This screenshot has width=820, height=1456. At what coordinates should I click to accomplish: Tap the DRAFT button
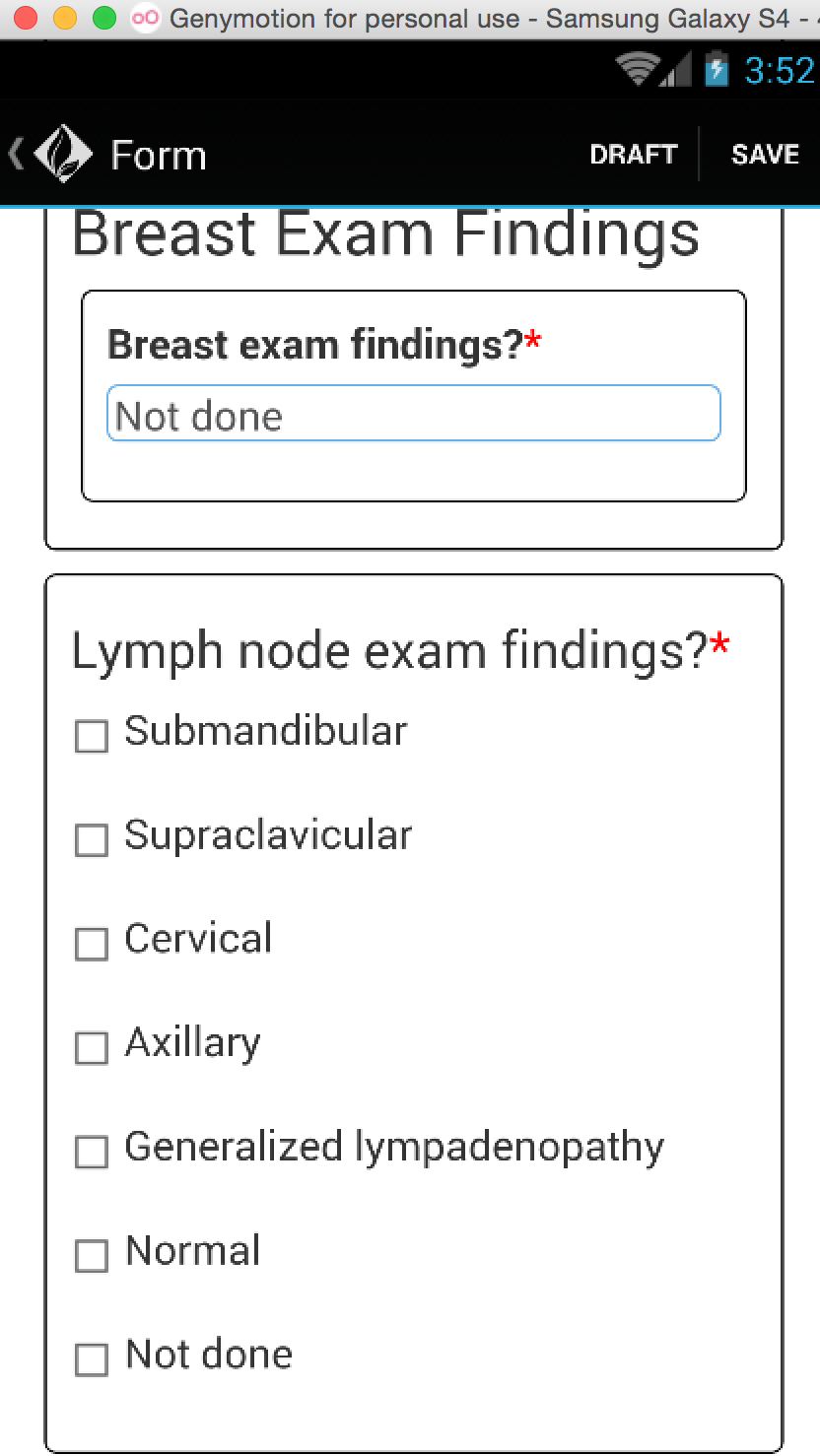(633, 155)
